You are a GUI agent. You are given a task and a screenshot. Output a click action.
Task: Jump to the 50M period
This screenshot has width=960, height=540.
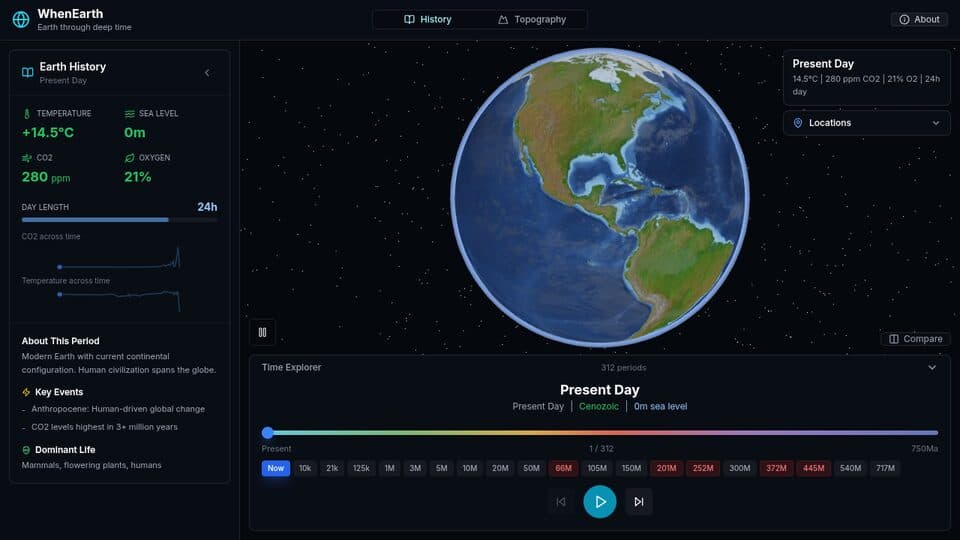[x=531, y=468]
